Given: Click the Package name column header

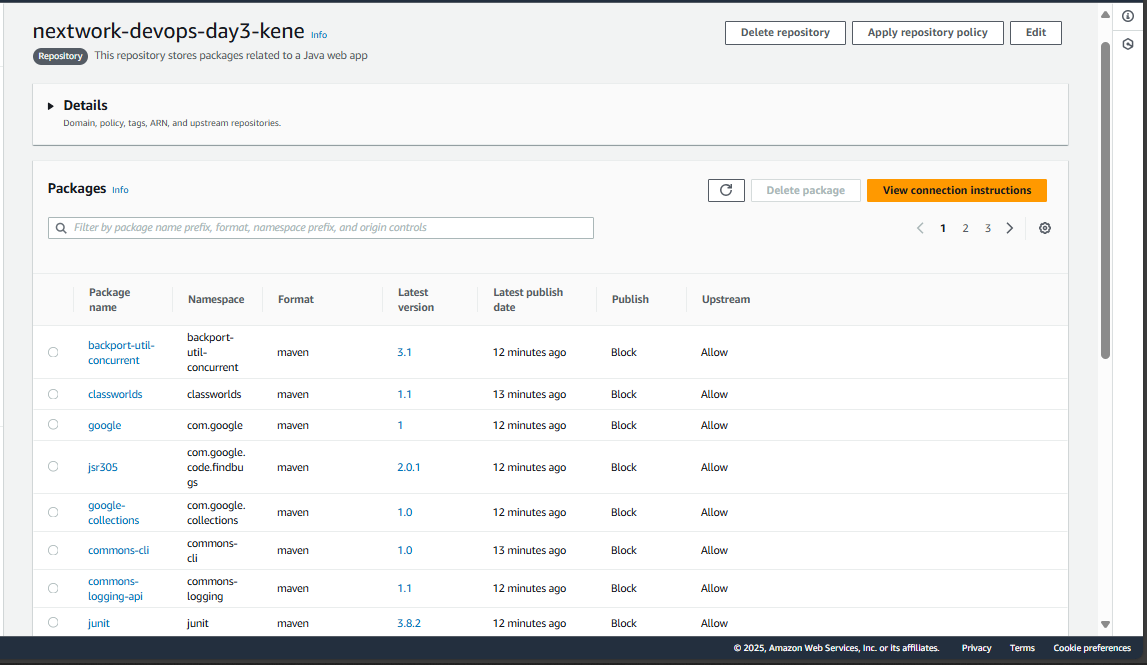Looking at the screenshot, I should click(110, 300).
